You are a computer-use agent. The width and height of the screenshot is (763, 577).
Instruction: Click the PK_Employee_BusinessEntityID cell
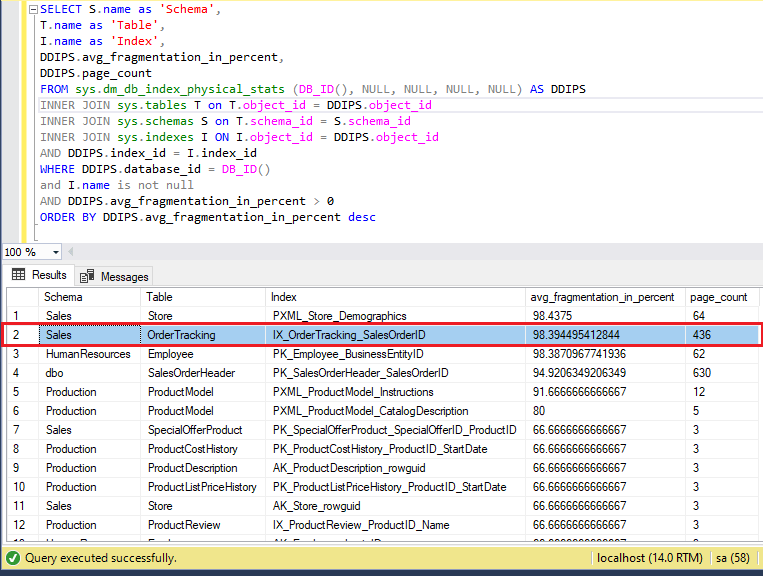point(396,354)
